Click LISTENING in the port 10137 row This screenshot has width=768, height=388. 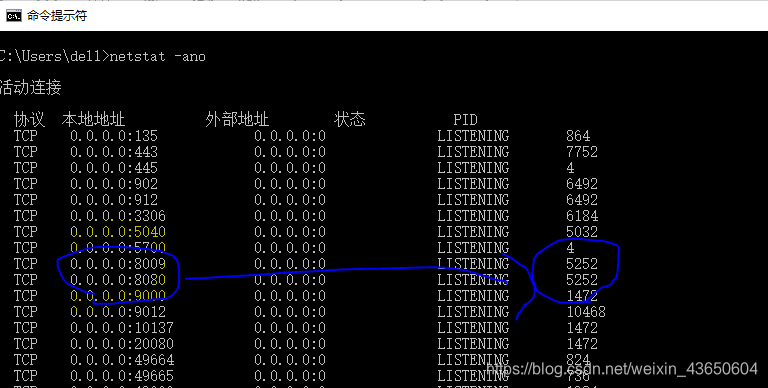(473, 328)
